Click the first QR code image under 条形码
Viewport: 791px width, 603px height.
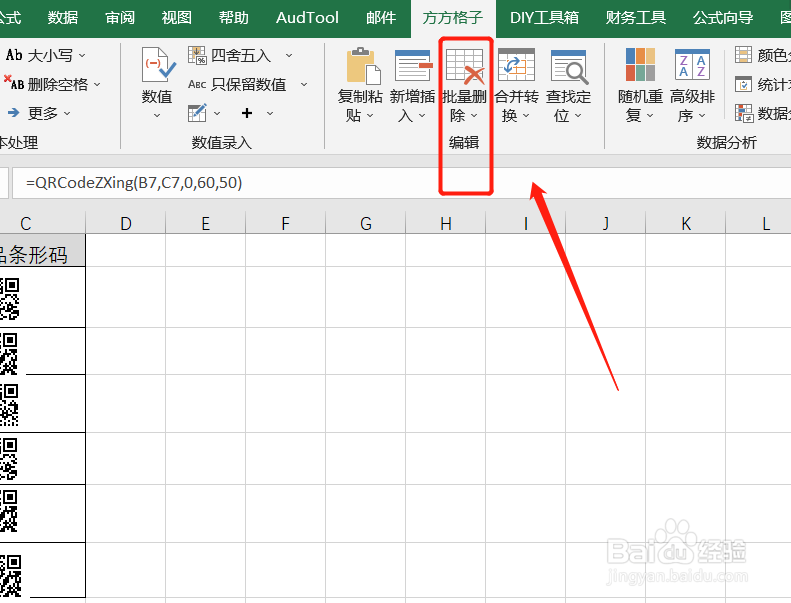[9, 299]
